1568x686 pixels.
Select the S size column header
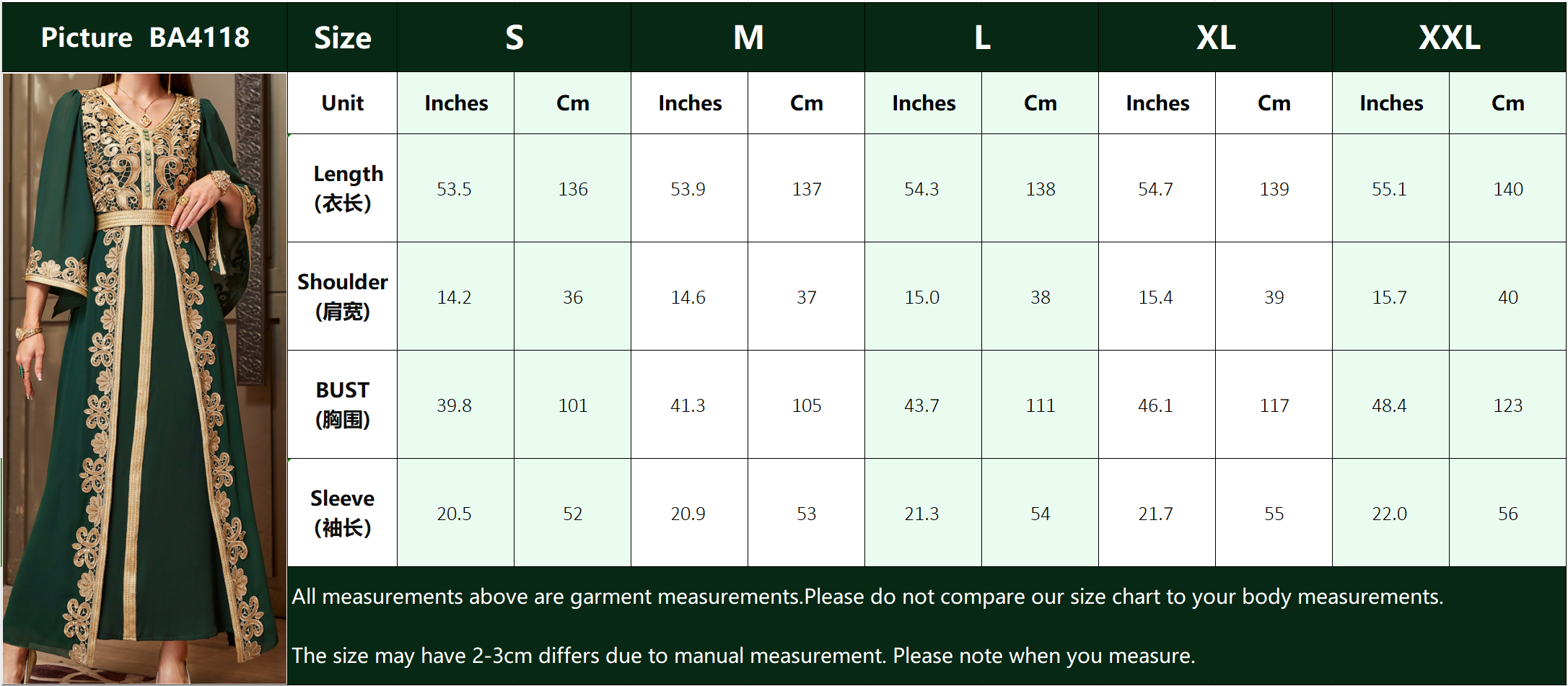tap(514, 38)
